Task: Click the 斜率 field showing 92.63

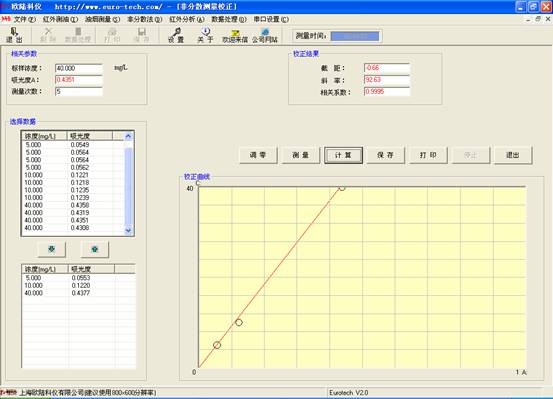Action: [387, 80]
